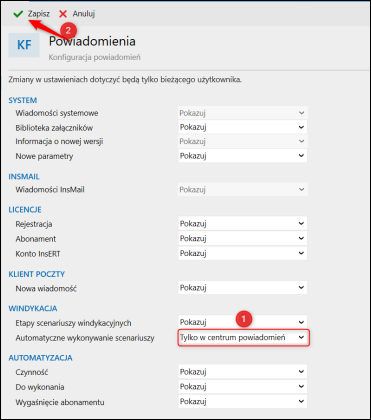This screenshot has width=371, height=420.
Task: Open Automatyczne wykonywanie scenariuszy dropdown
Action: tap(244, 338)
